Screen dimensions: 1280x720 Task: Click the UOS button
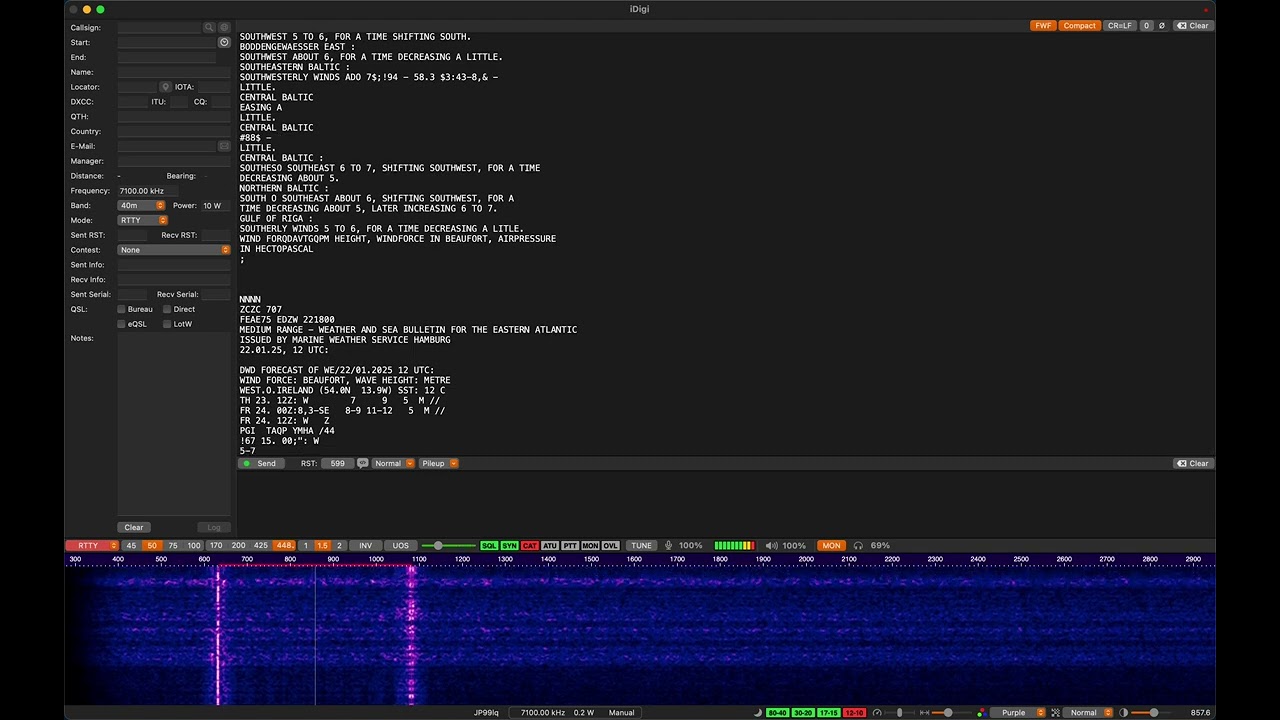[401, 546]
